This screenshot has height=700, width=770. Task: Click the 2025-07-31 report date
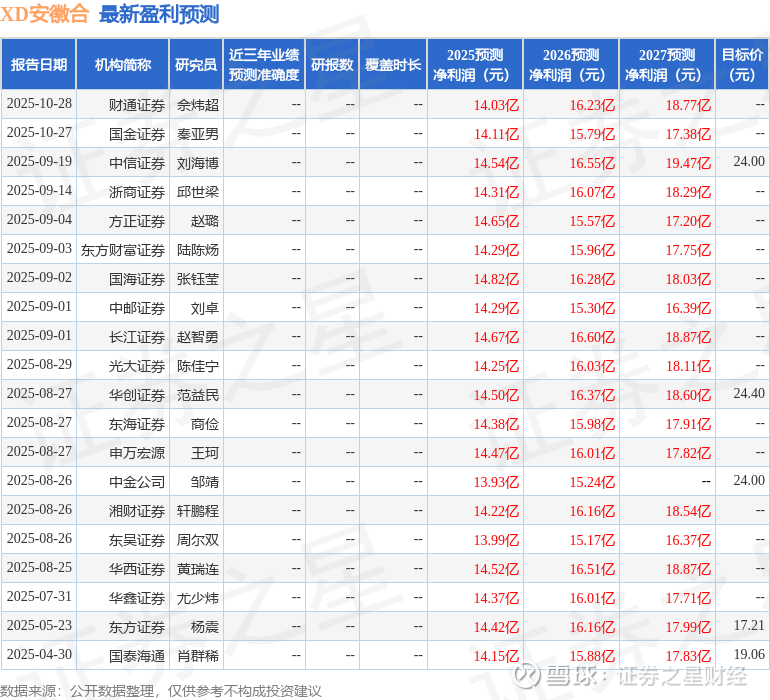(x=39, y=596)
